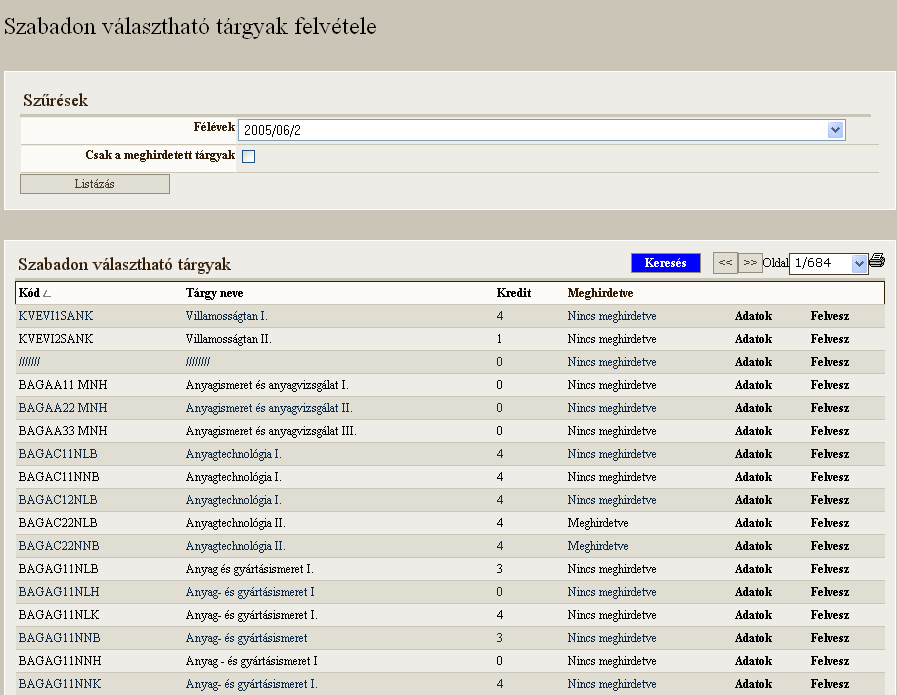897x695 pixels.
Task: Open Adatok for KVEVI2SANK Villamosságtan II.
Action: (x=753, y=339)
